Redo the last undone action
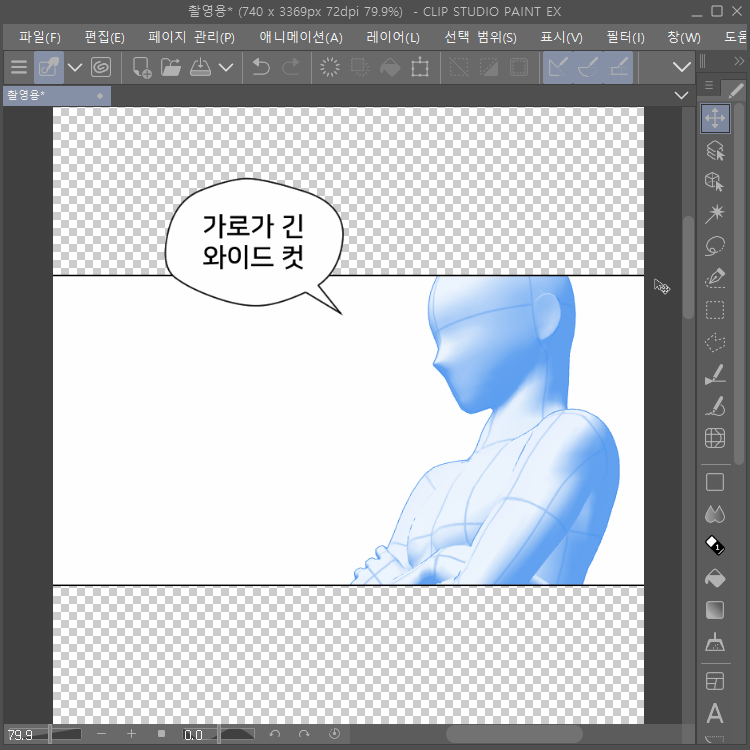 (290, 67)
